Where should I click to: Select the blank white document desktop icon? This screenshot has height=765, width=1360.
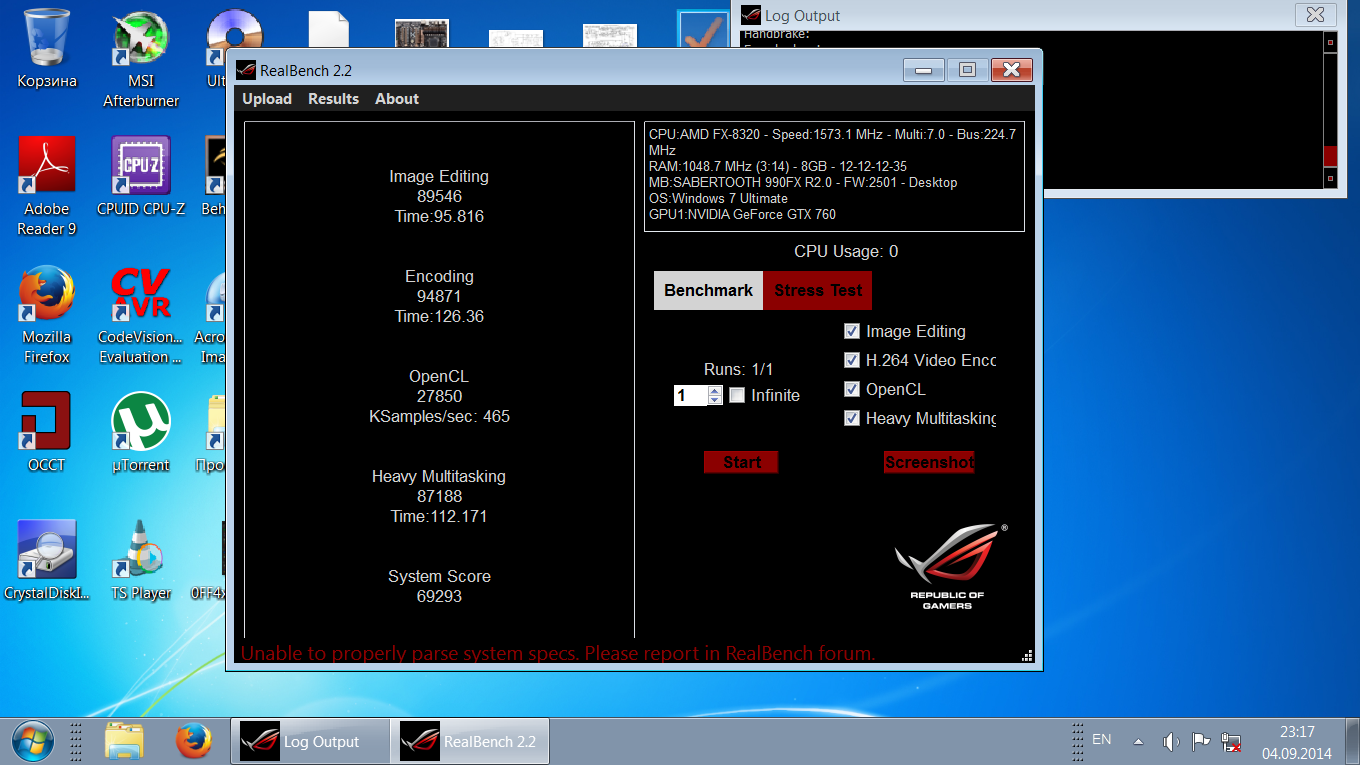coord(328,30)
